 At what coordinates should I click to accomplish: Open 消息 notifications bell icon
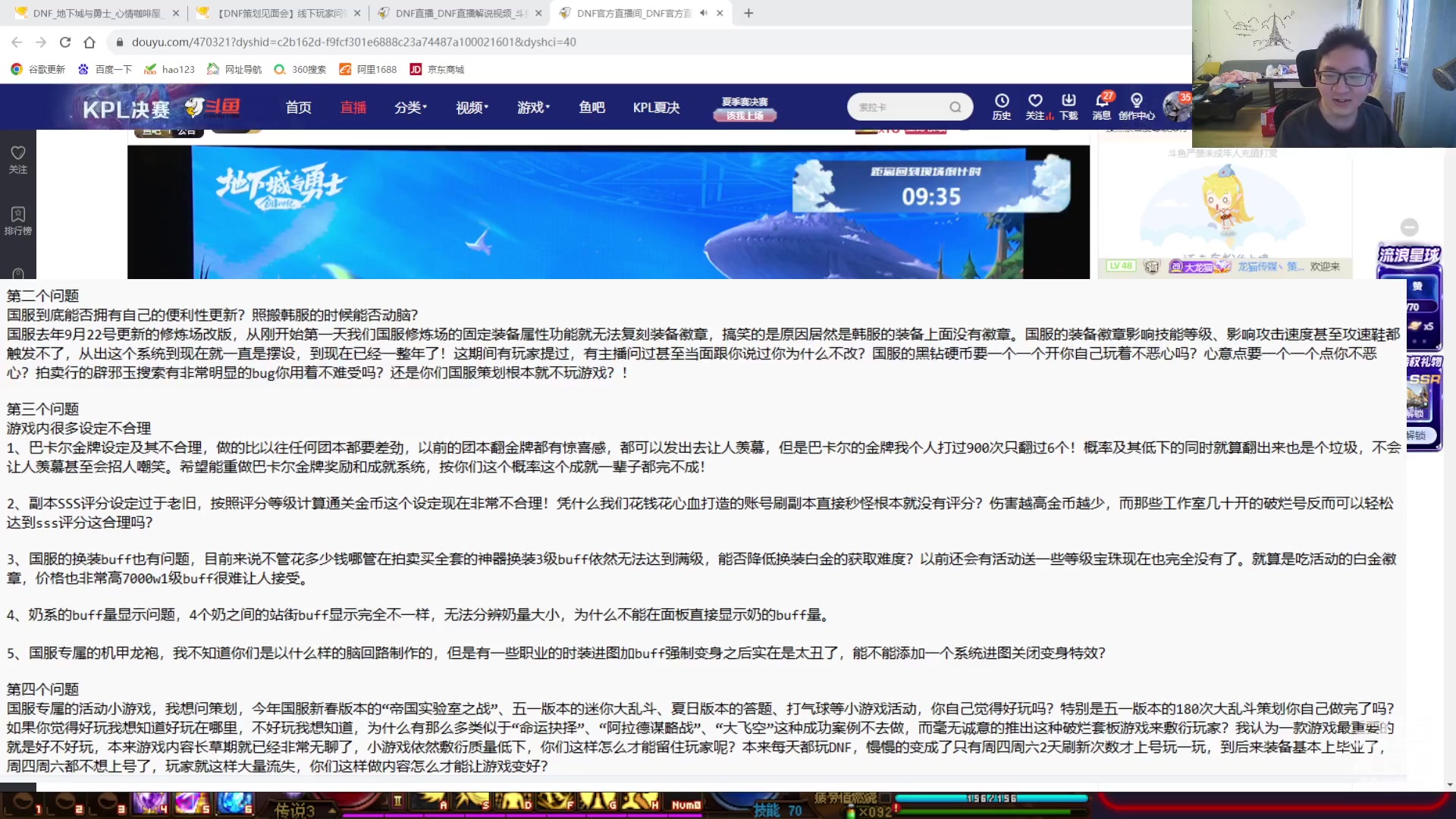(x=1102, y=106)
